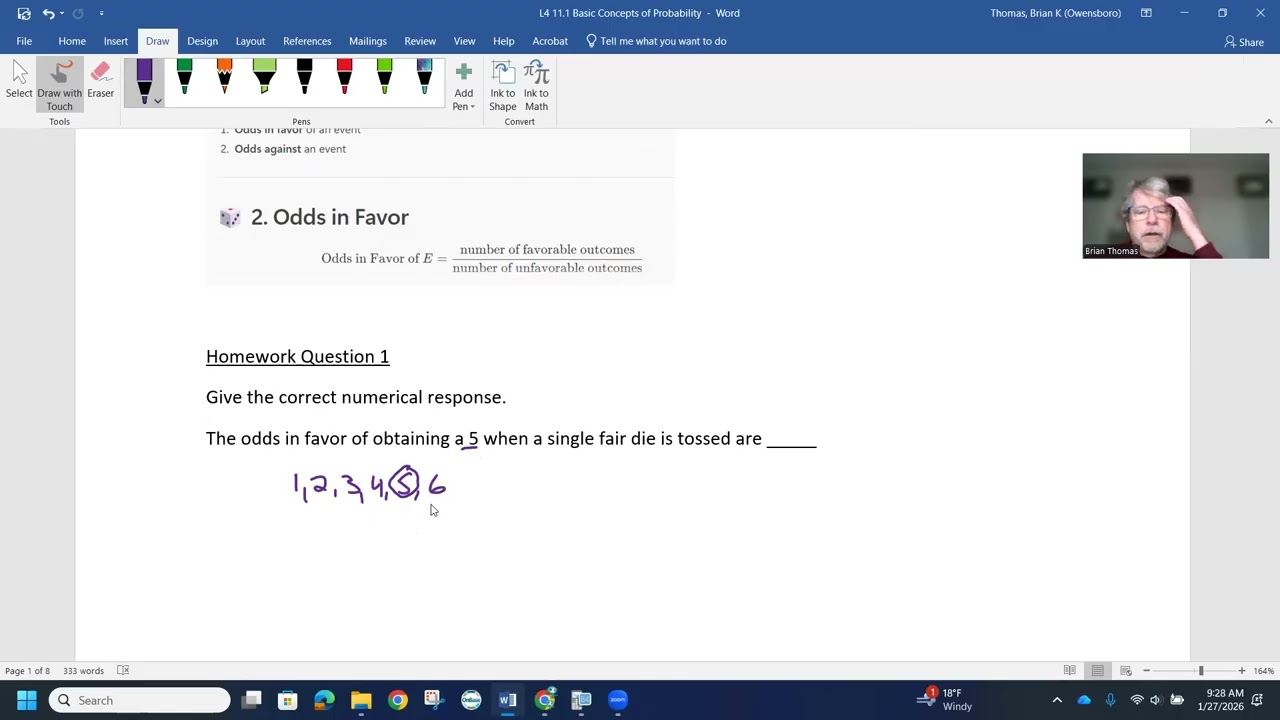Viewport: 1280px width, 720px height.
Task: Select the lime green pen
Action: pyautogui.click(x=384, y=78)
